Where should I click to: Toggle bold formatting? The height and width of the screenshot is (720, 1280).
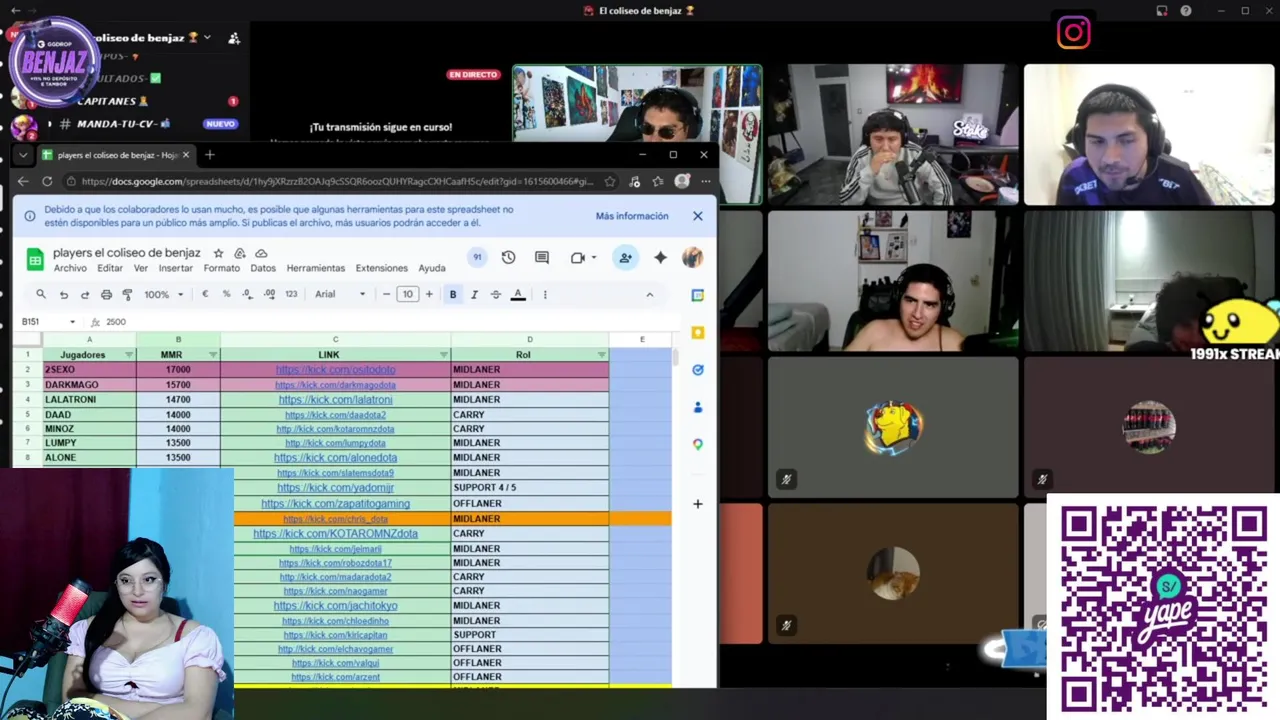(453, 294)
